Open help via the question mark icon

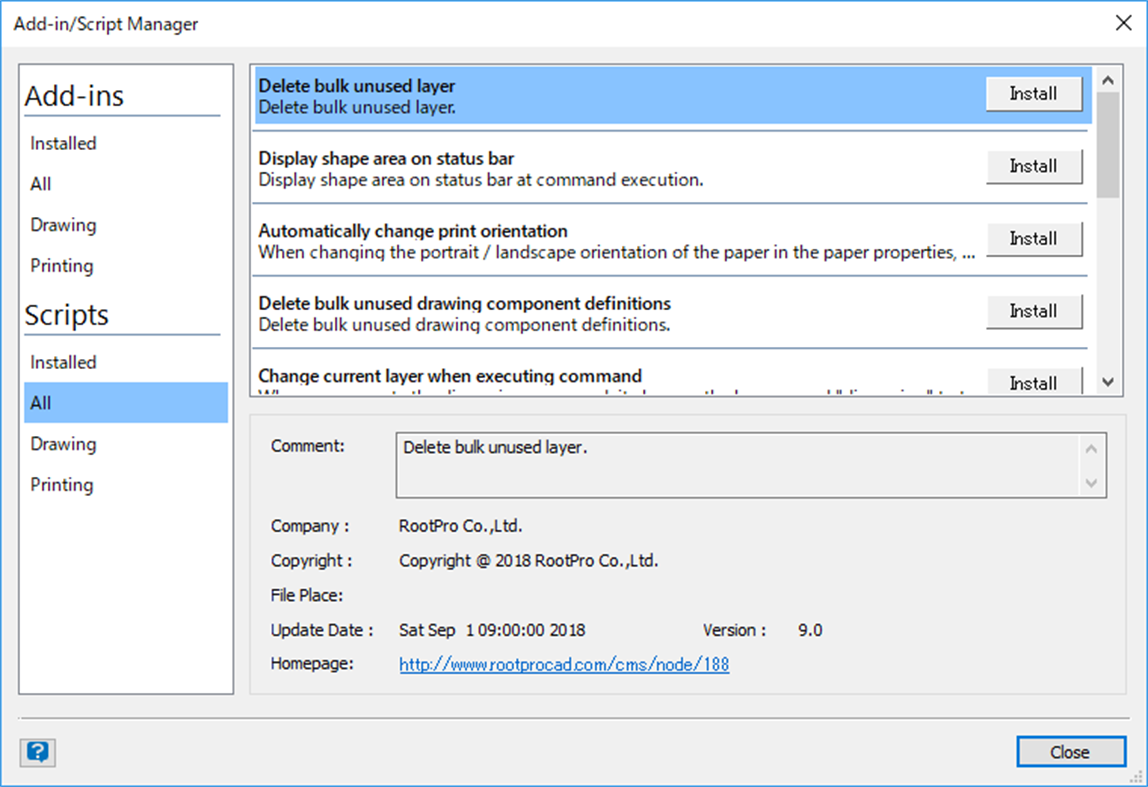37,752
